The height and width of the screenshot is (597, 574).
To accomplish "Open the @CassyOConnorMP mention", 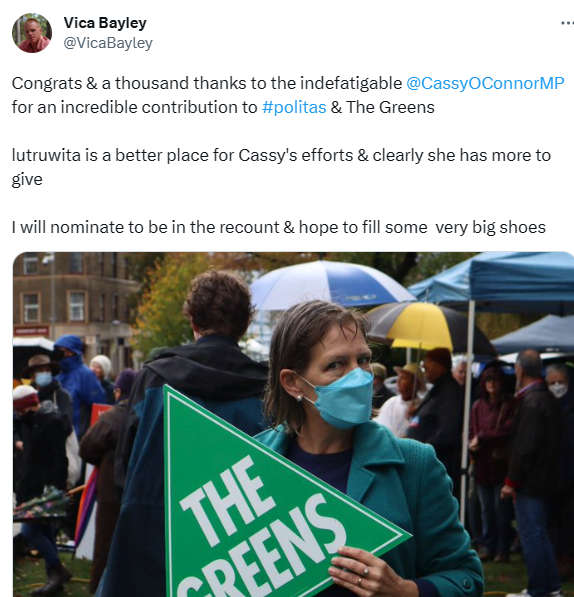I will click(x=485, y=83).
